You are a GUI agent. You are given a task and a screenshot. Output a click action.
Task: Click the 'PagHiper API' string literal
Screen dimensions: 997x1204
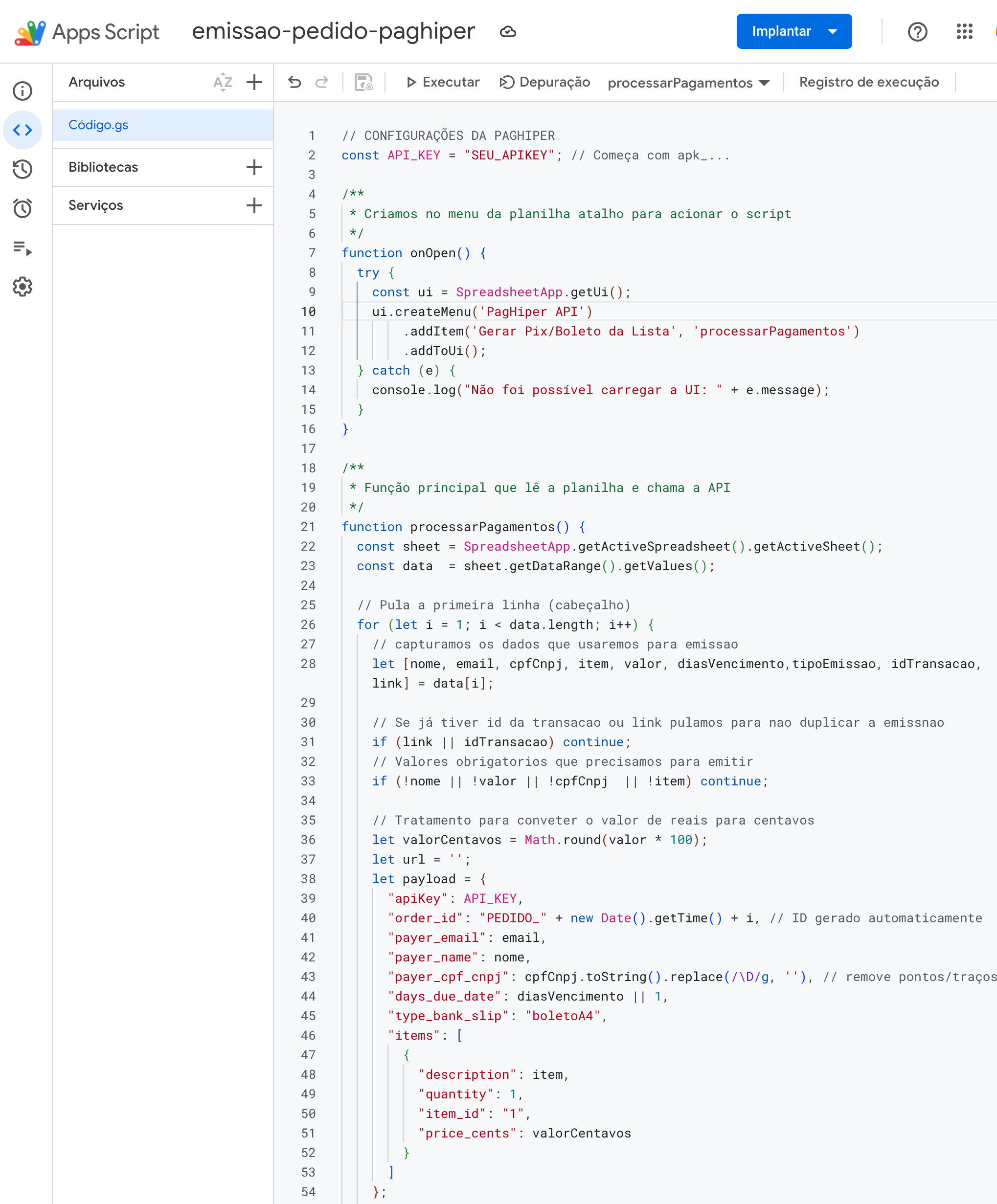pos(532,312)
